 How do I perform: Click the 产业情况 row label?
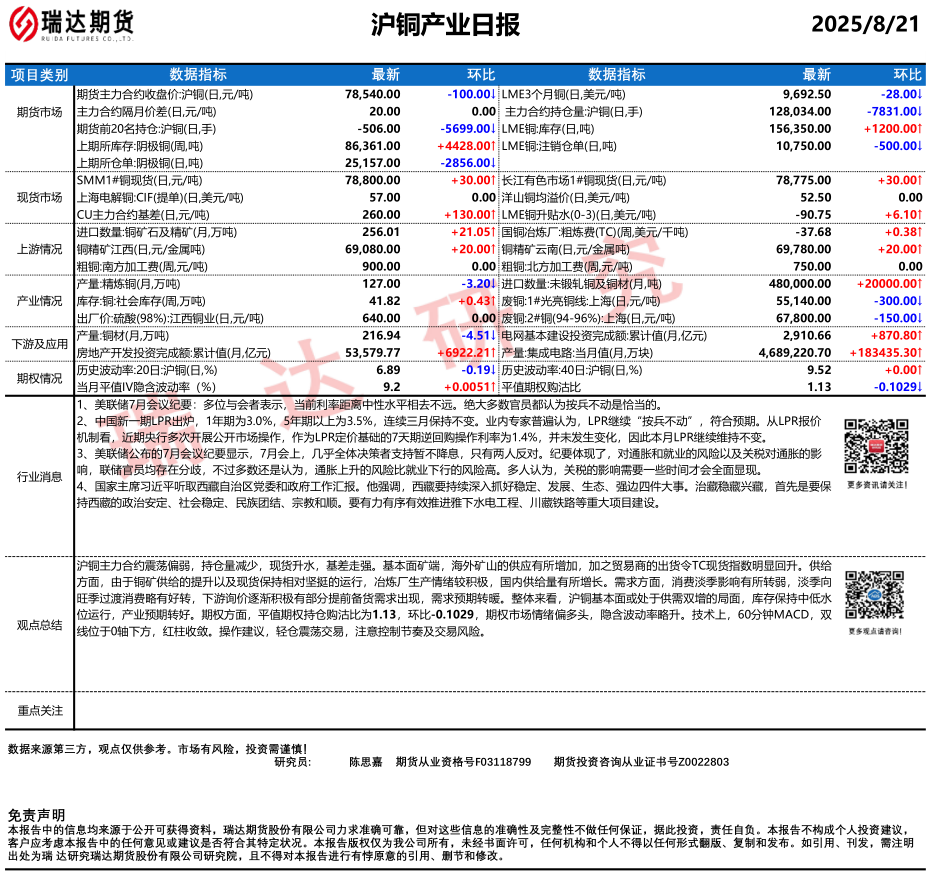click(x=40, y=300)
